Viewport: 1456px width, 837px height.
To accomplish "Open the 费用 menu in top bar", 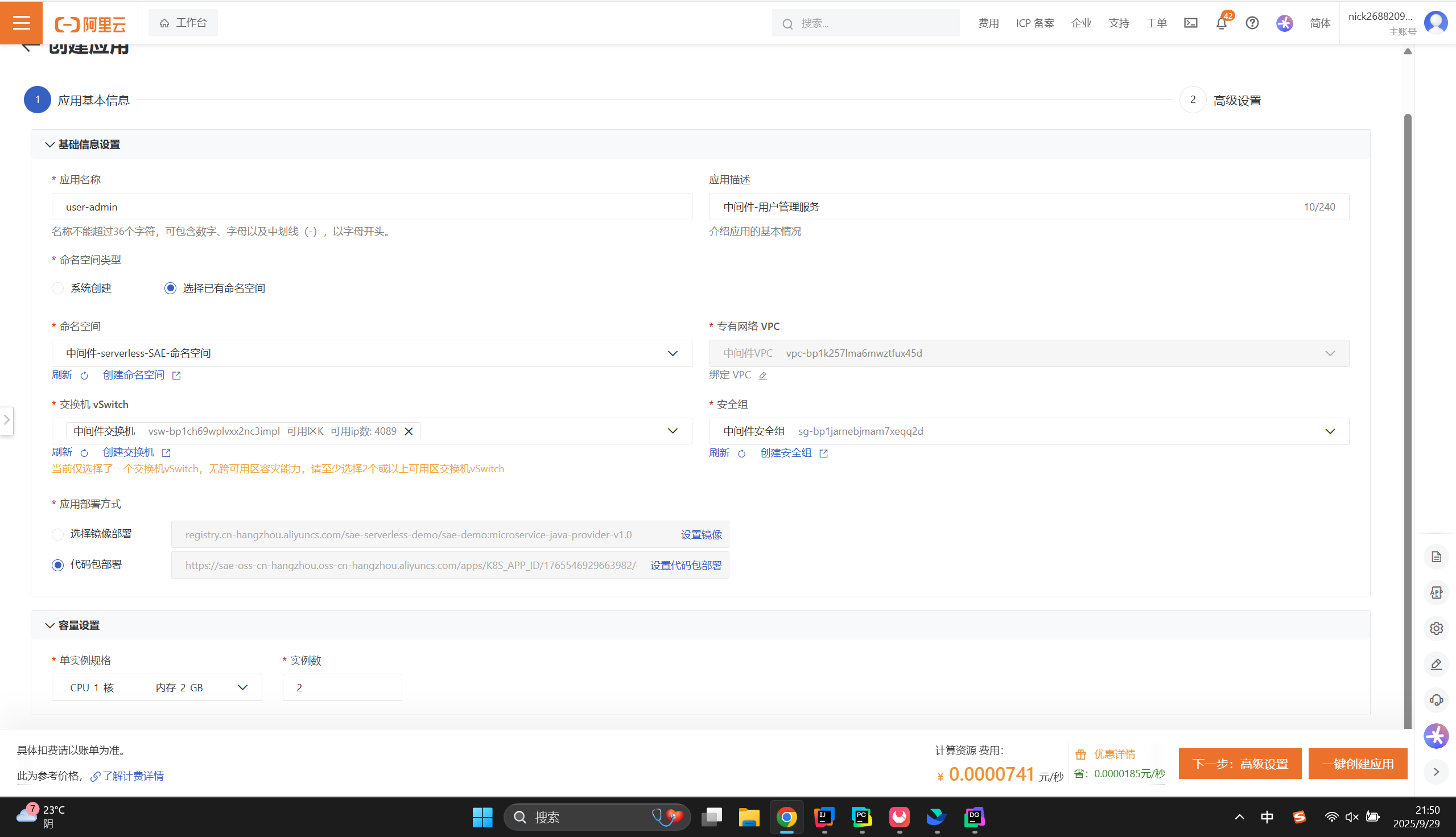I will point(988,23).
